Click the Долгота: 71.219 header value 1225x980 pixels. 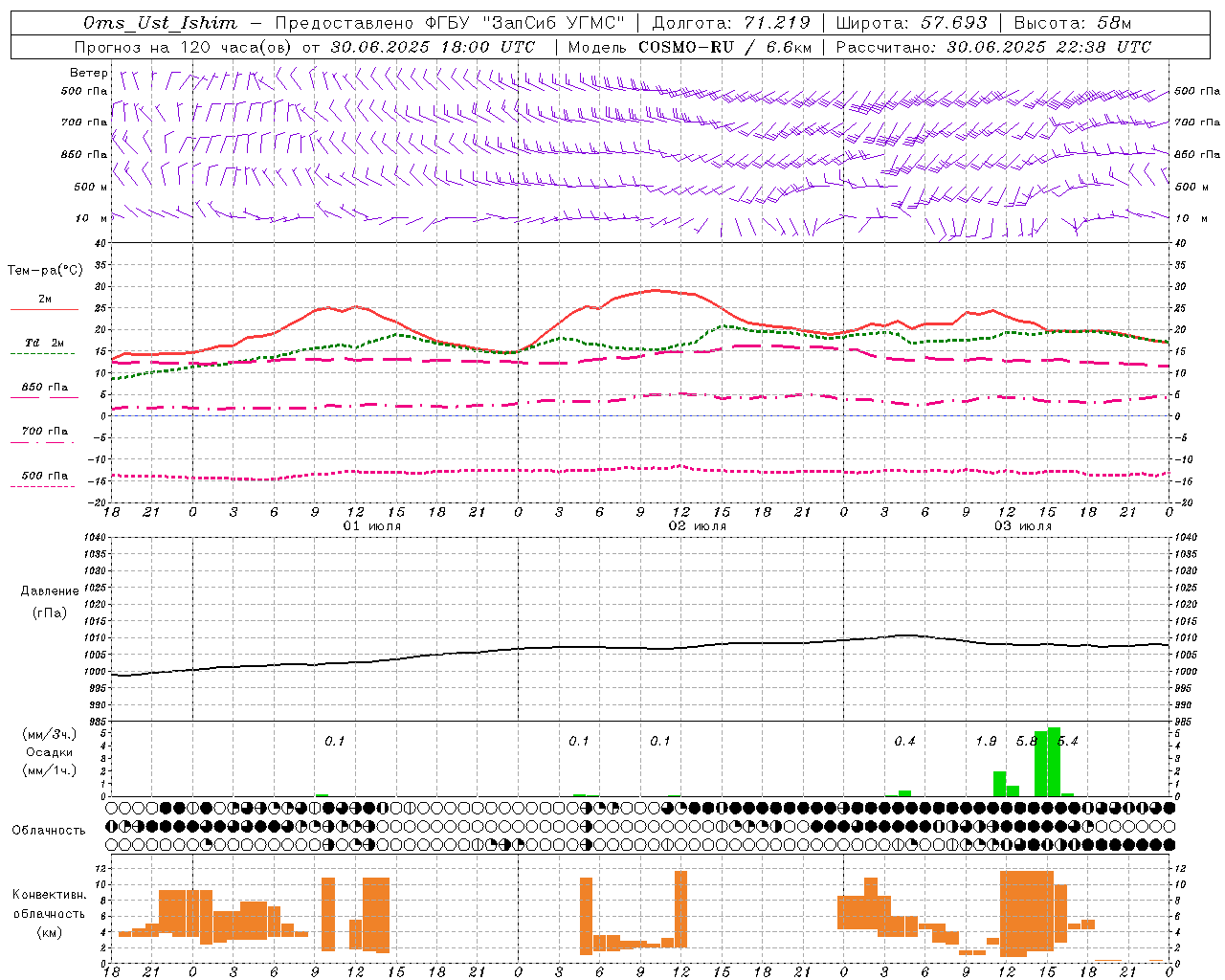tap(731, 23)
